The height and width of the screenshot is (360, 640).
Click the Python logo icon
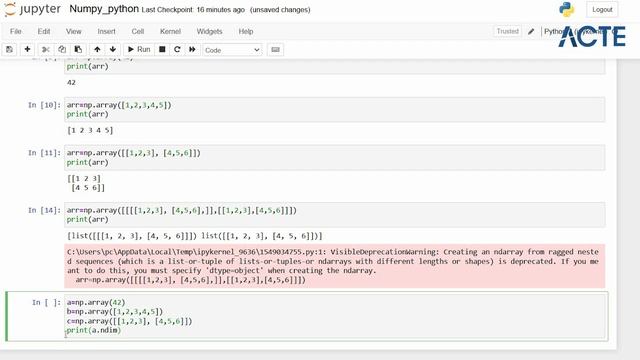pos(567,9)
